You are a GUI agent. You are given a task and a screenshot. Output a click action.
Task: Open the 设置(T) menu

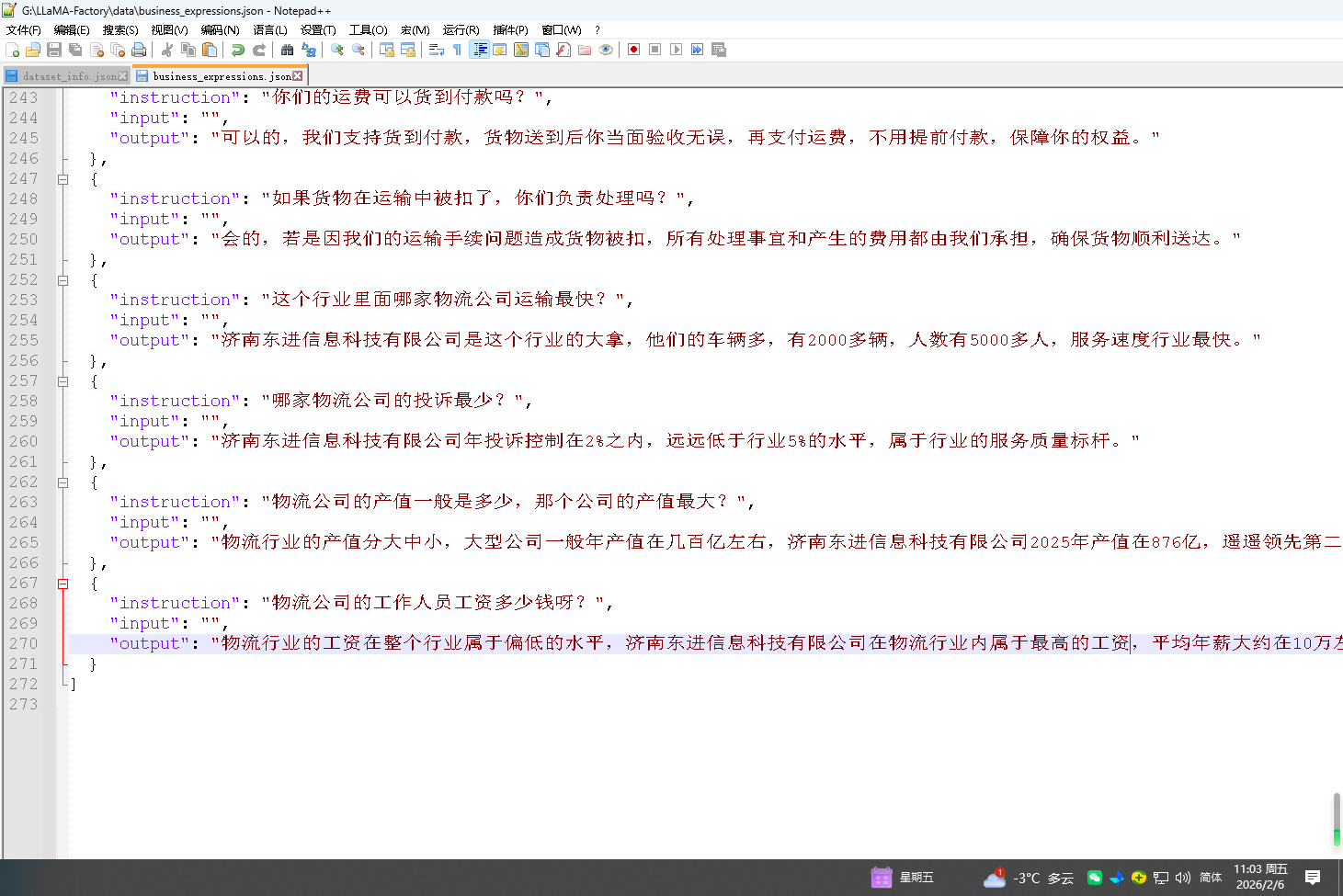pos(318,30)
